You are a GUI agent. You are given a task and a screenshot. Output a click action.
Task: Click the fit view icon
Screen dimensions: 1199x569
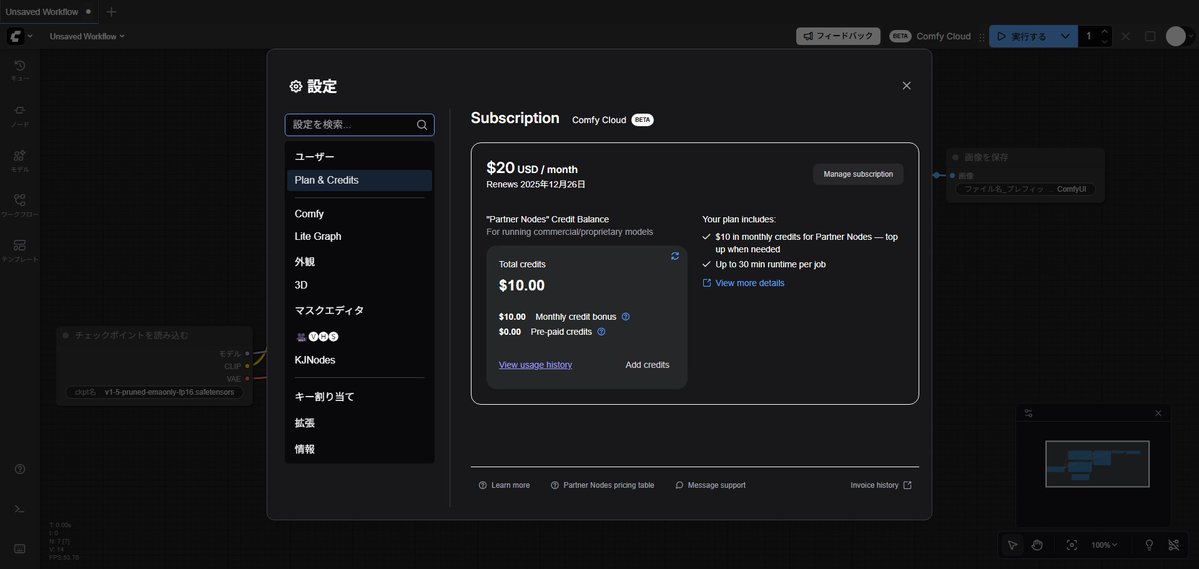(1071, 545)
